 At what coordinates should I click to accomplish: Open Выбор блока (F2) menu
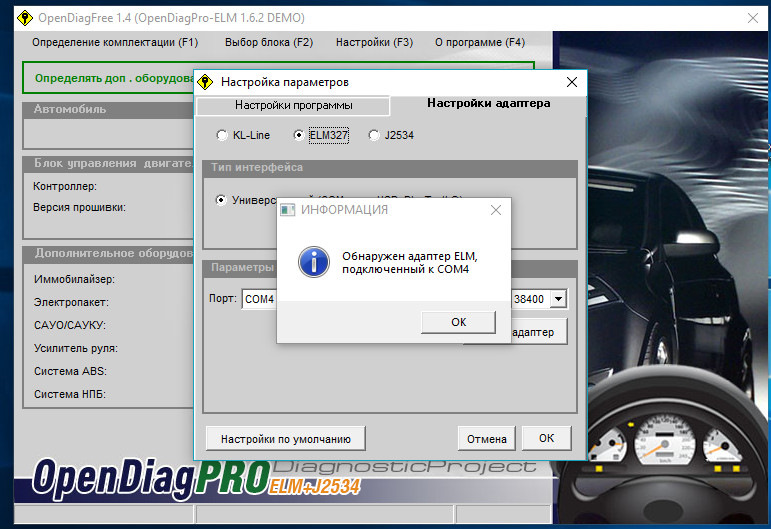(x=269, y=42)
